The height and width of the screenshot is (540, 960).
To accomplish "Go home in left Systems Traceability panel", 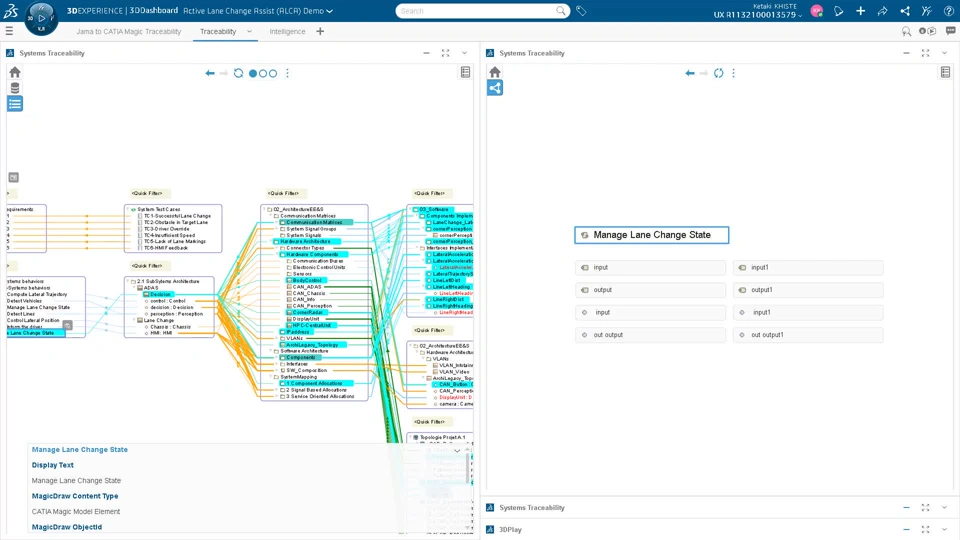I will click(15, 72).
